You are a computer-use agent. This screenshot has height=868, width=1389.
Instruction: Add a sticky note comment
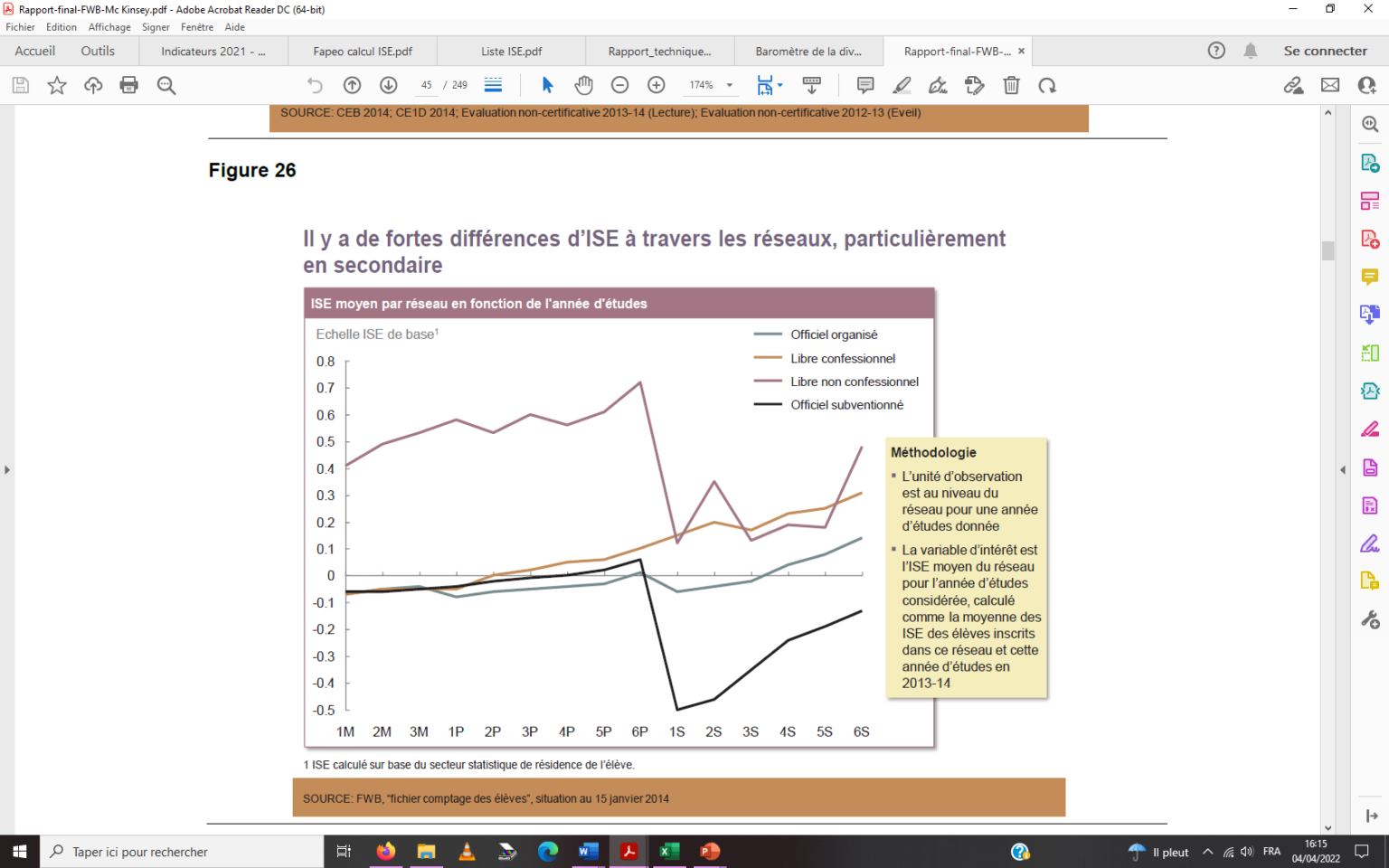coord(865,85)
